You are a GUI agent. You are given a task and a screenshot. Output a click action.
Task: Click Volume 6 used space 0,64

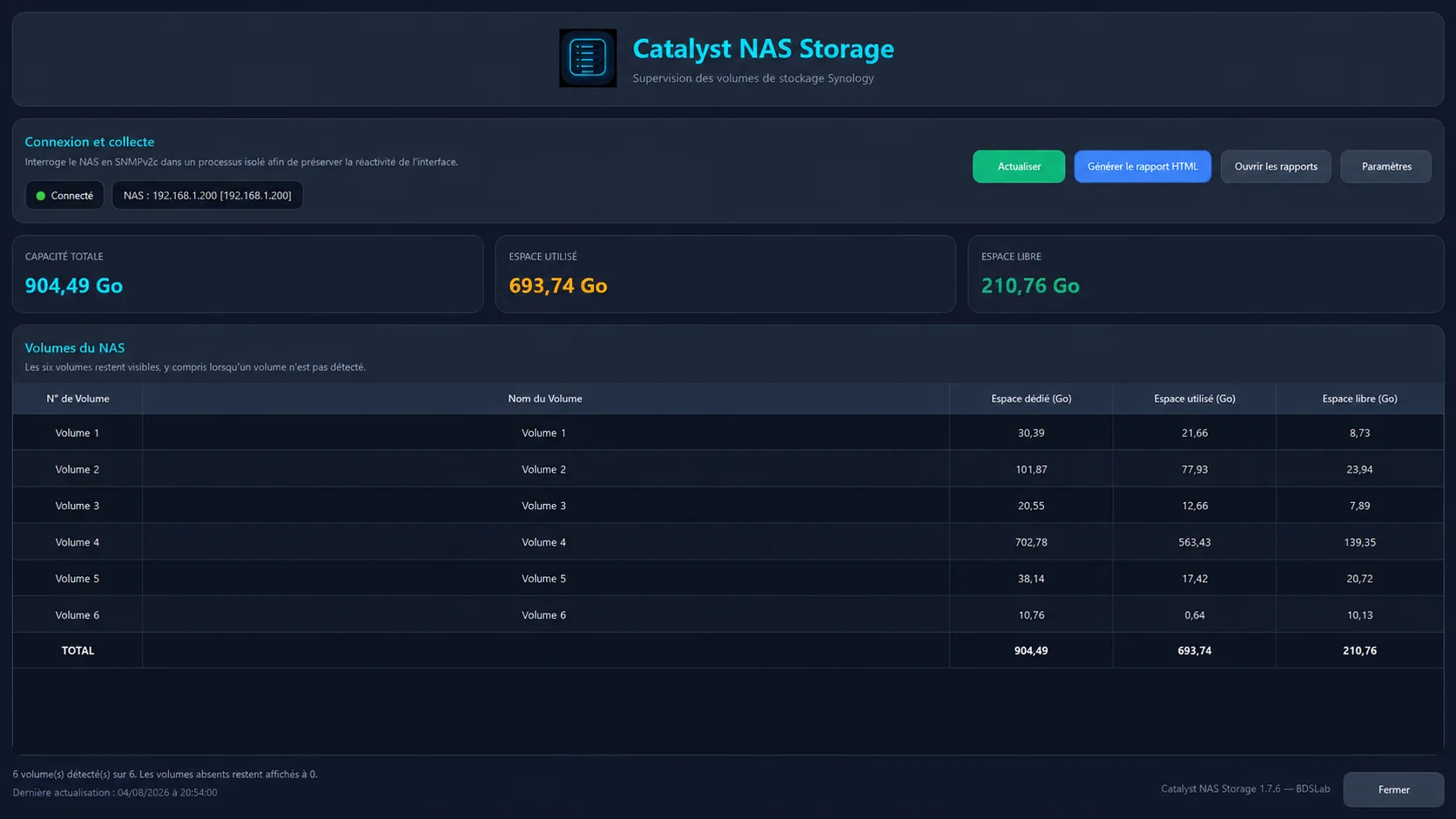(x=1195, y=615)
